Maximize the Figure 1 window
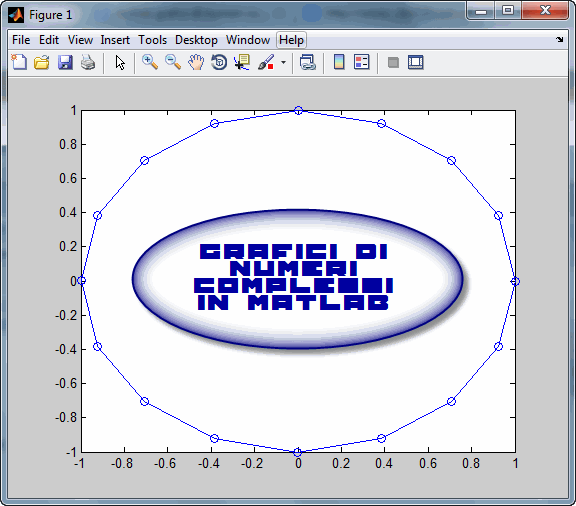Image resolution: width=576 pixels, height=506 pixels. tap(508, 11)
